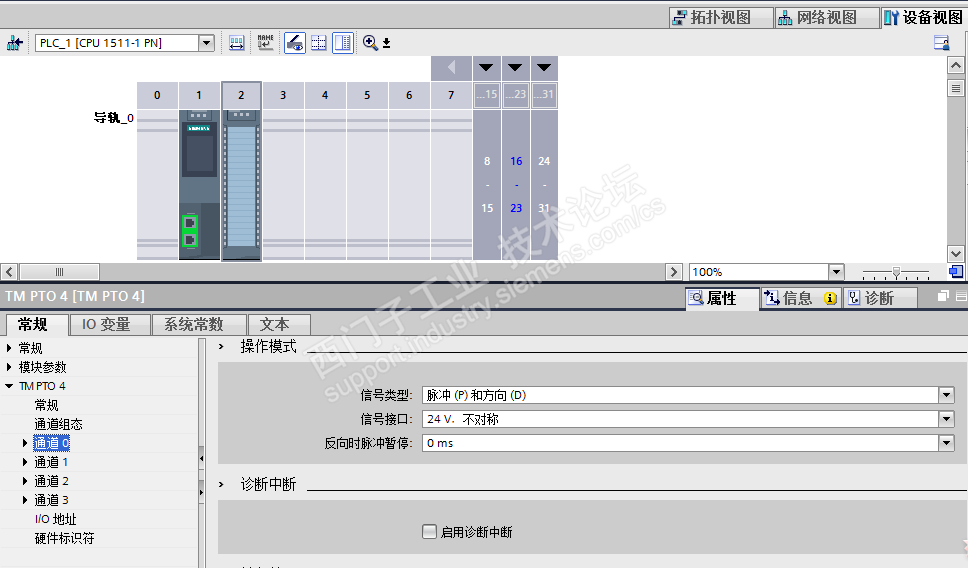This screenshot has width=968, height=568.
Task: Click the download arrow icon beside zoom
Action: click(x=386, y=43)
